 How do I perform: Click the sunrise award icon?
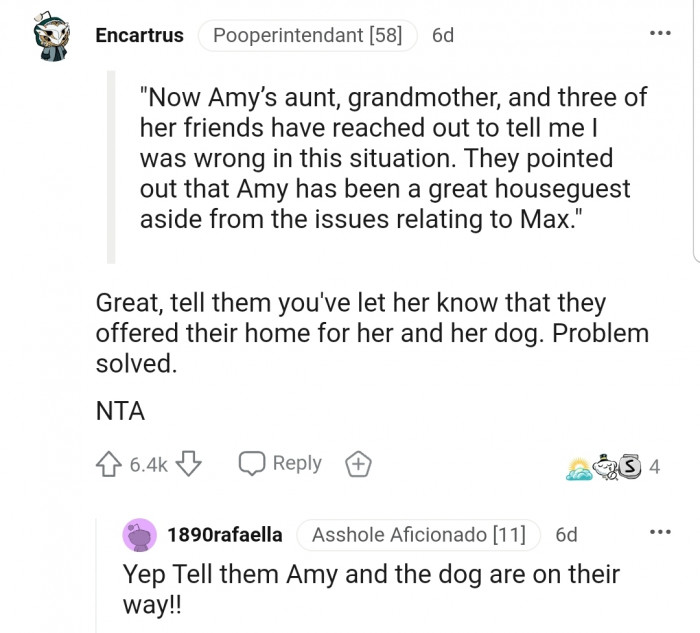581,467
